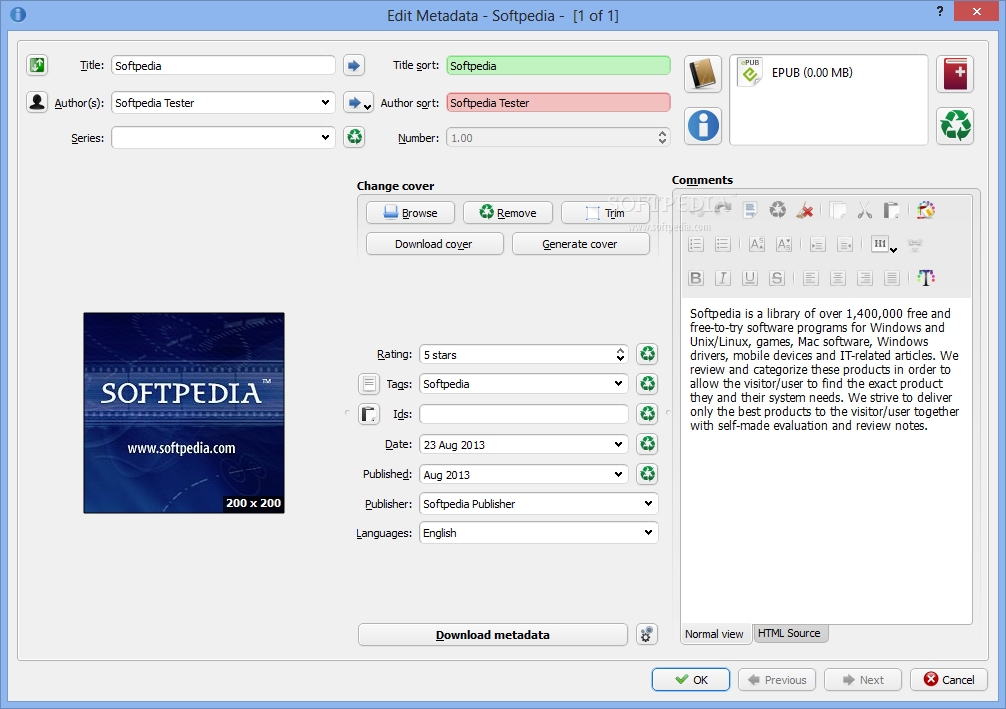Viewport: 1006px width, 709px height.
Task: Adjust the Rating stepper arrows
Action: click(620, 354)
